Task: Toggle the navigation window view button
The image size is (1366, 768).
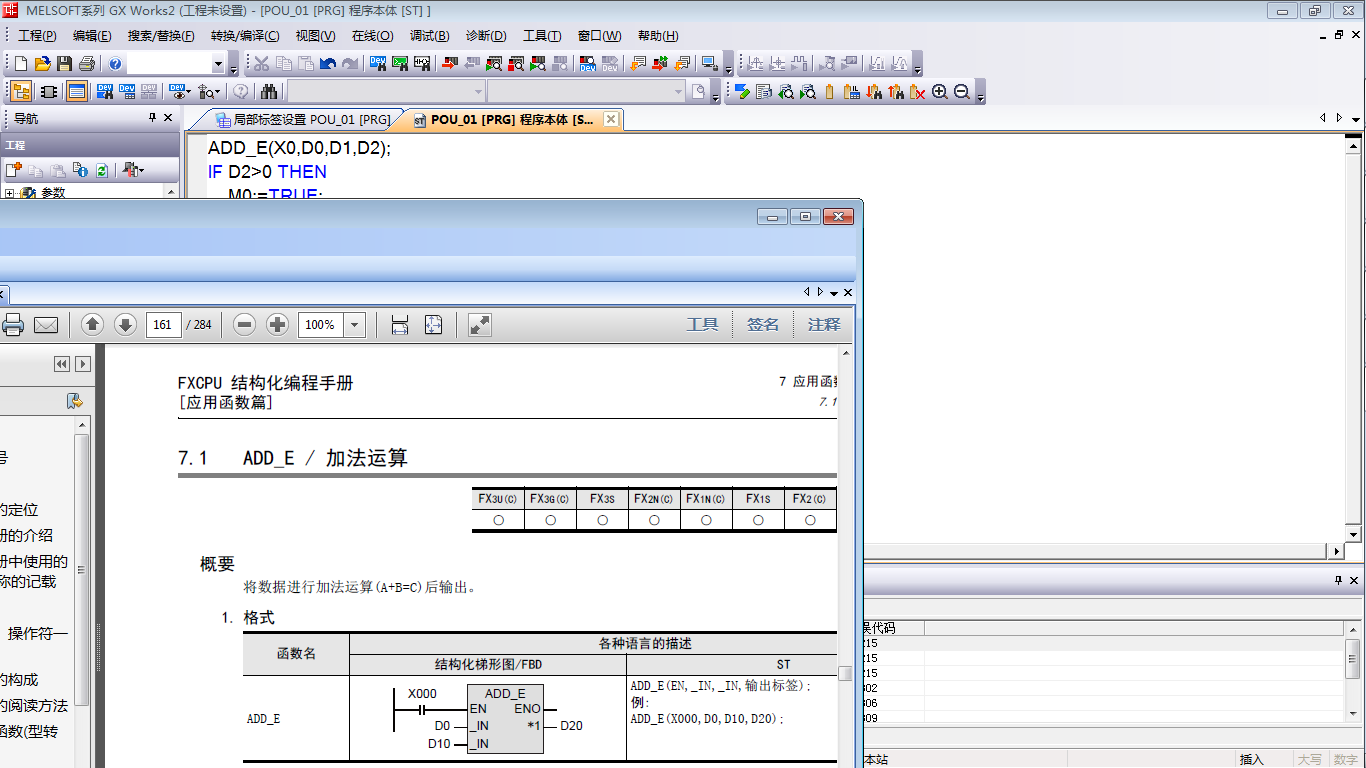Action: tap(21, 92)
